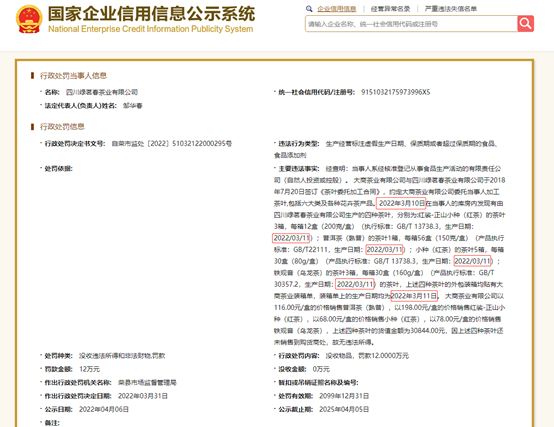554x427 pixels.
Task: Click the 国家企业信用信息公示系统 site title
Action: (x=151, y=14)
